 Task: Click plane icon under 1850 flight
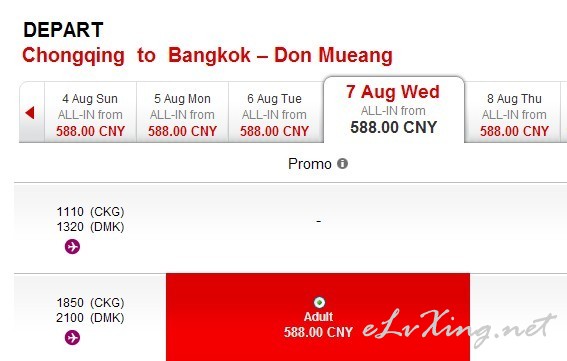coord(72,337)
